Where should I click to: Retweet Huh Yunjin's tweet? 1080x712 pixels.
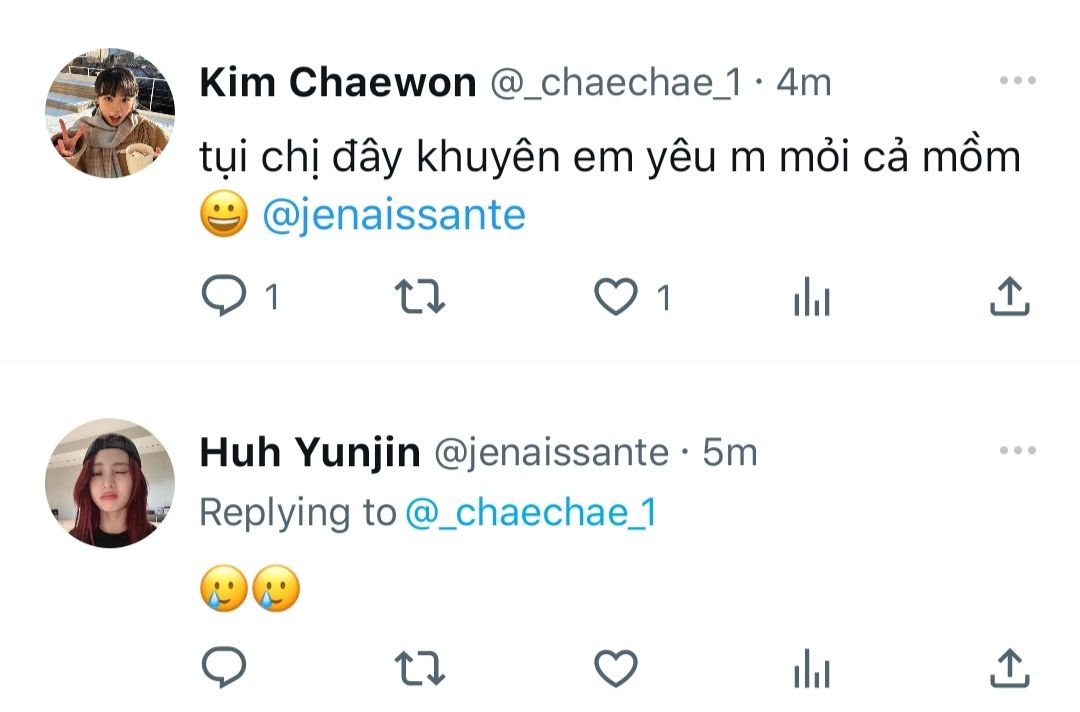(x=420, y=667)
